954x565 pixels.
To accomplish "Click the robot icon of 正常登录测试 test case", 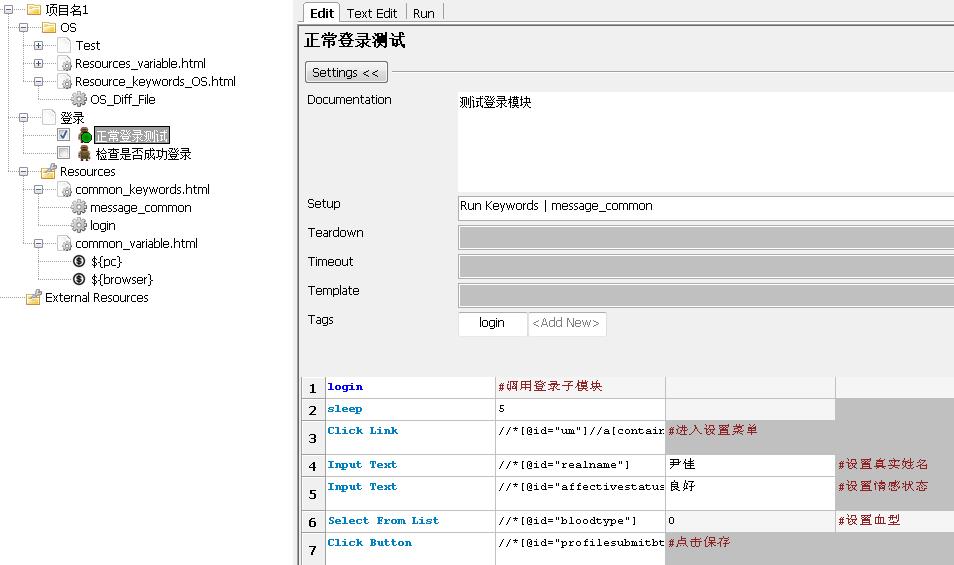I will click(85, 136).
